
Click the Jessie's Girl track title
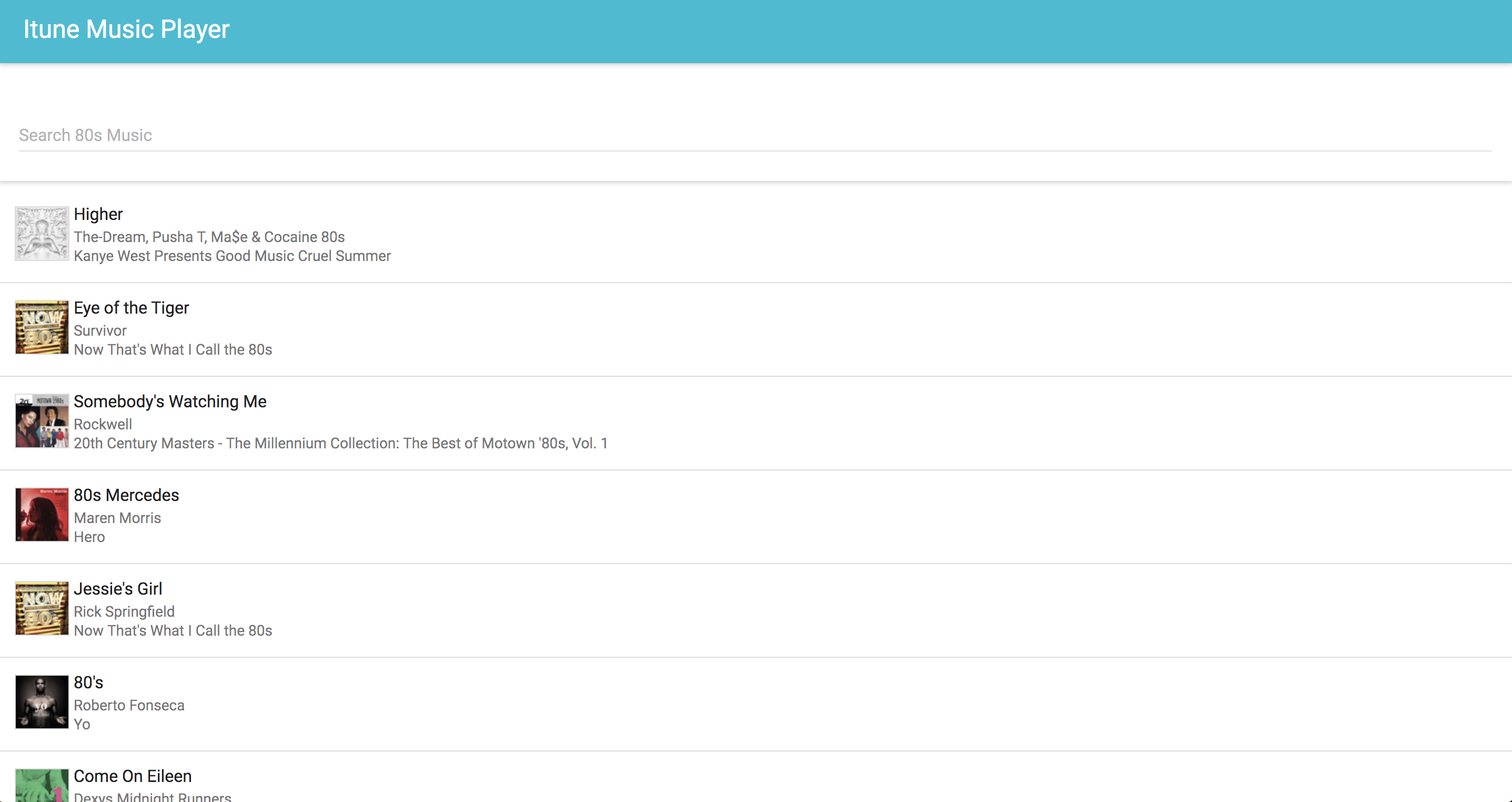[117, 589]
